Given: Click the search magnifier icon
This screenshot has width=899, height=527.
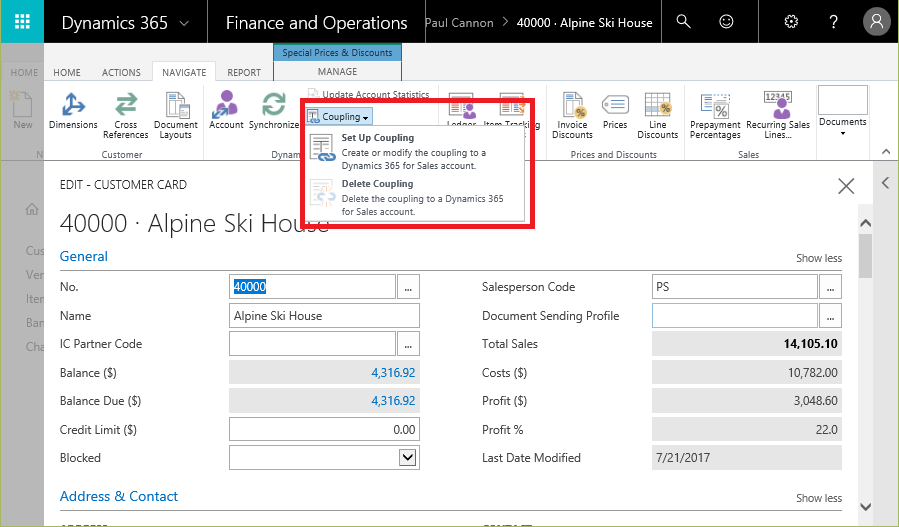Looking at the screenshot, I should tap(683, 22).
